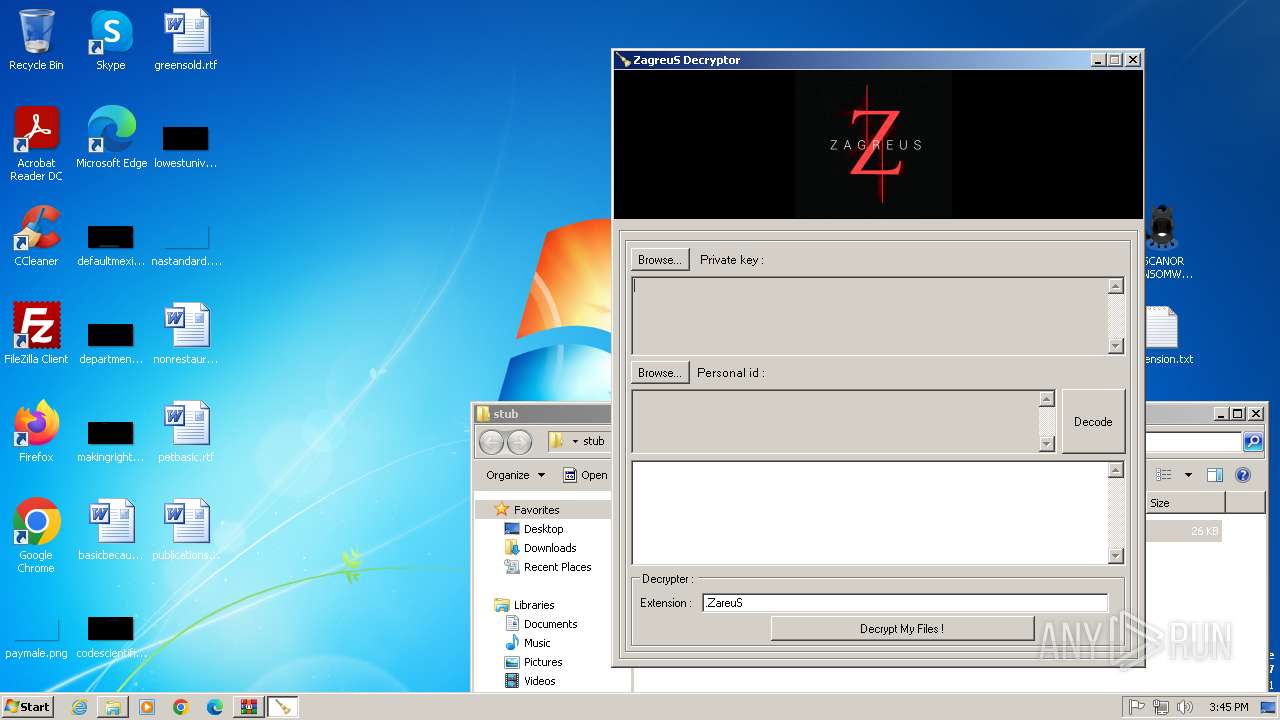Viewport: 1280px width, 720px height.
Task: Edit the Extension field containing .ZareuS
Action: click(905, 603)
